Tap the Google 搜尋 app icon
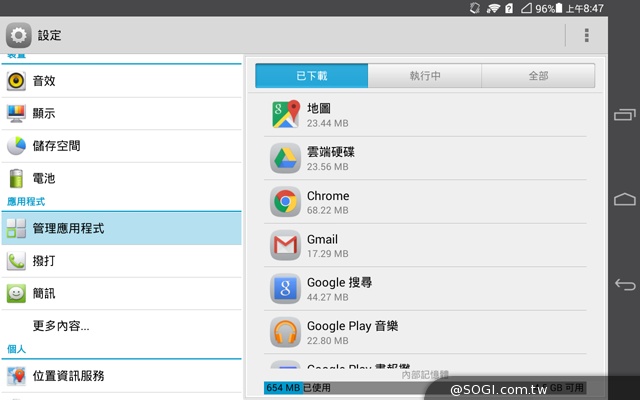The image size is (640, 400). (286, 289)
